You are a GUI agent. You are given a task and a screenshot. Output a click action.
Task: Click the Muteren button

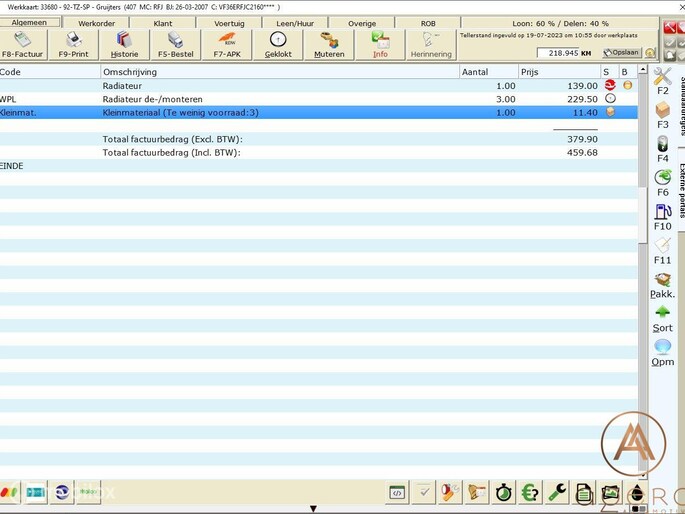tap(329, 44)
